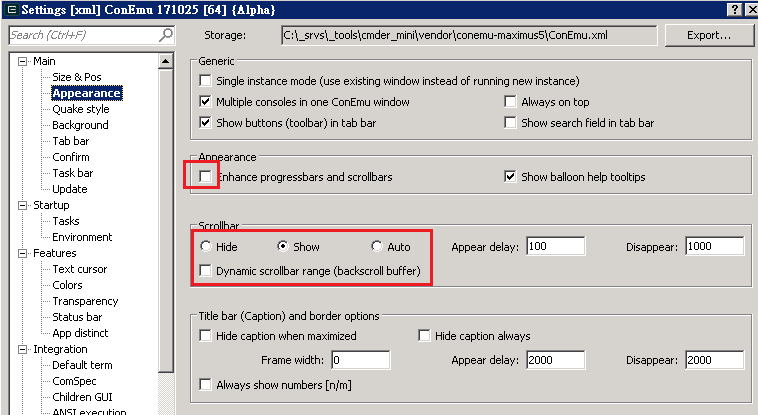The width and height of the screenshot is (758, 415).
Task: Enable Always show numbers [n/m]
Action: pyautogui.click(x=205, y=385)
